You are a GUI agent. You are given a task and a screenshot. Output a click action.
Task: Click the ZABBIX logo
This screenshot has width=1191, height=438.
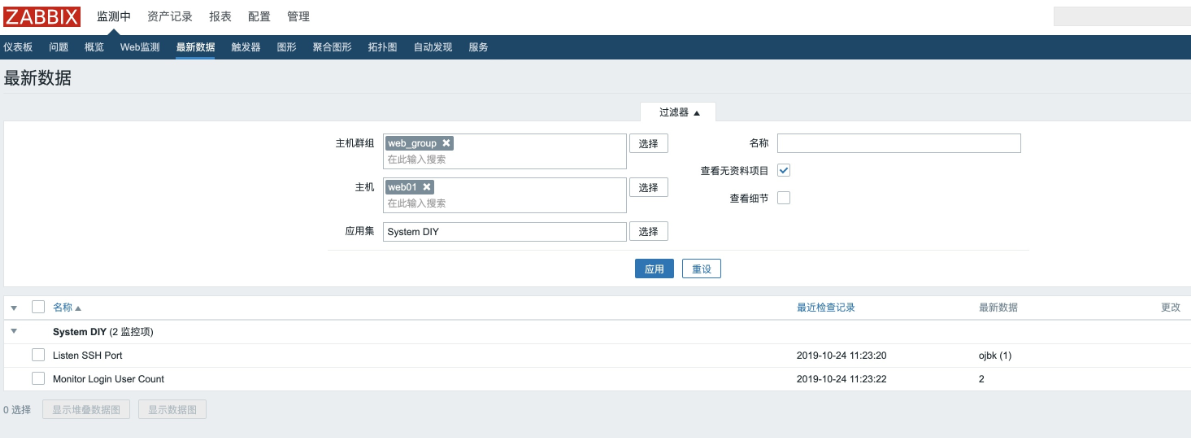pos(42,16)
